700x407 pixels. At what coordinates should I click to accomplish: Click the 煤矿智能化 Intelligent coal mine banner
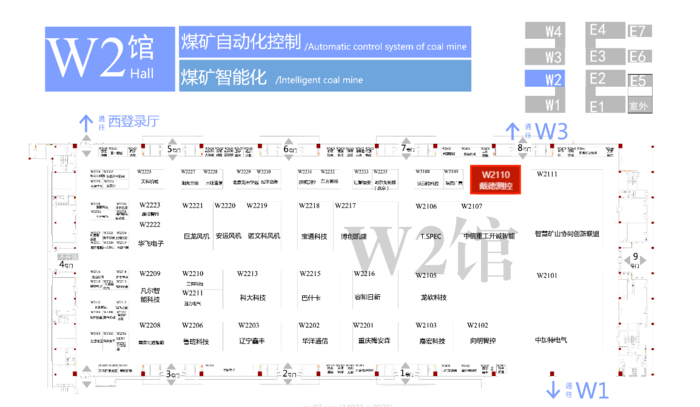point(325,76)
